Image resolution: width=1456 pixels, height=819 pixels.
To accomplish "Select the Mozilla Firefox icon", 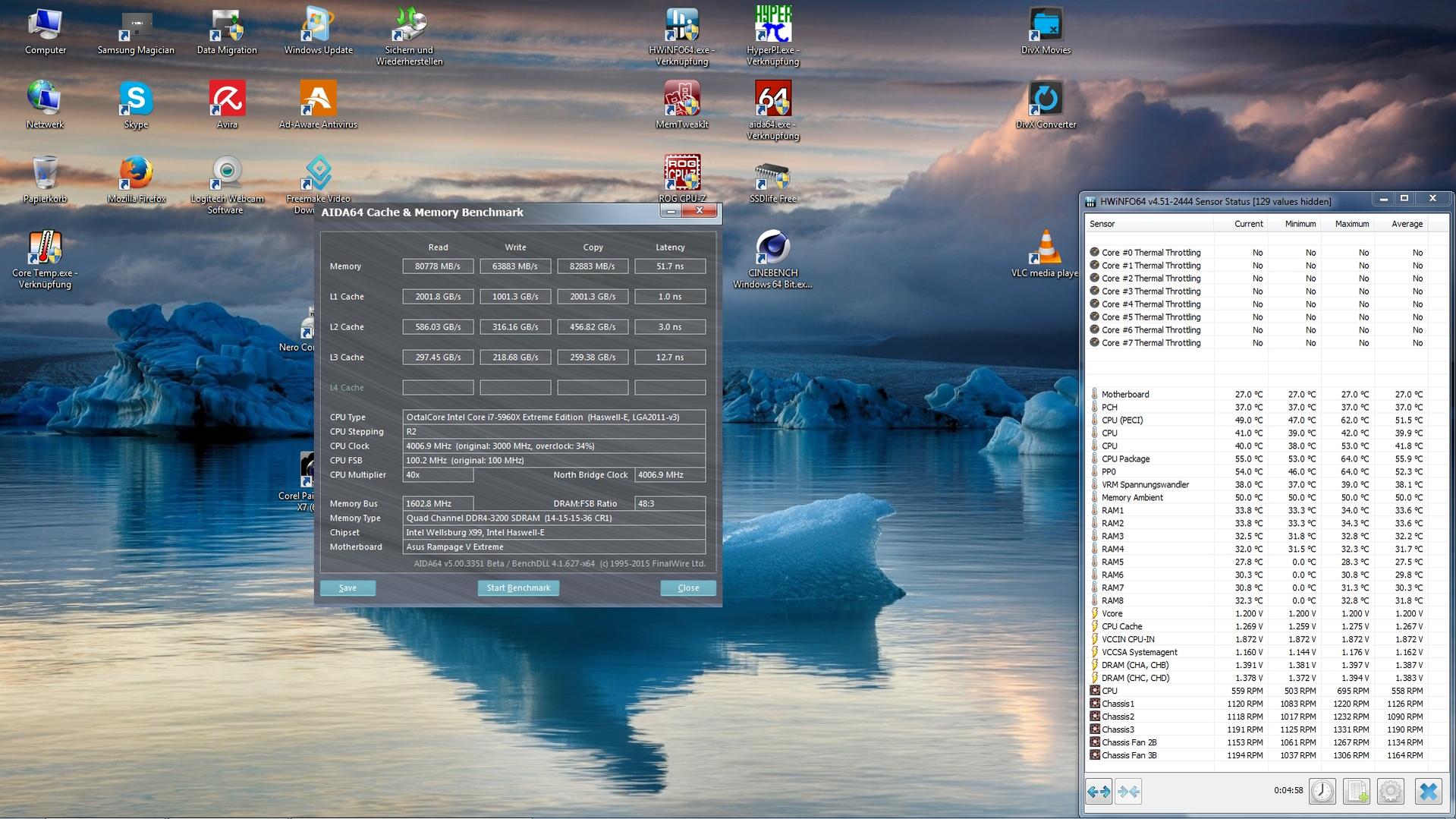I will tap(136, 179).
